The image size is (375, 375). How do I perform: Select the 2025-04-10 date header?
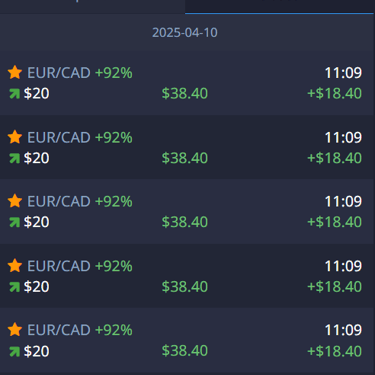[x=185, y=33]
